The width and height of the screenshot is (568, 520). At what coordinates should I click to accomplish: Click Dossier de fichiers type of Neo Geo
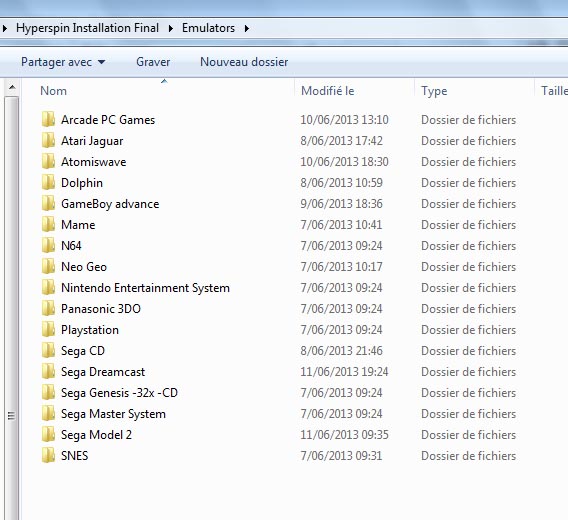tap(468, 267)
